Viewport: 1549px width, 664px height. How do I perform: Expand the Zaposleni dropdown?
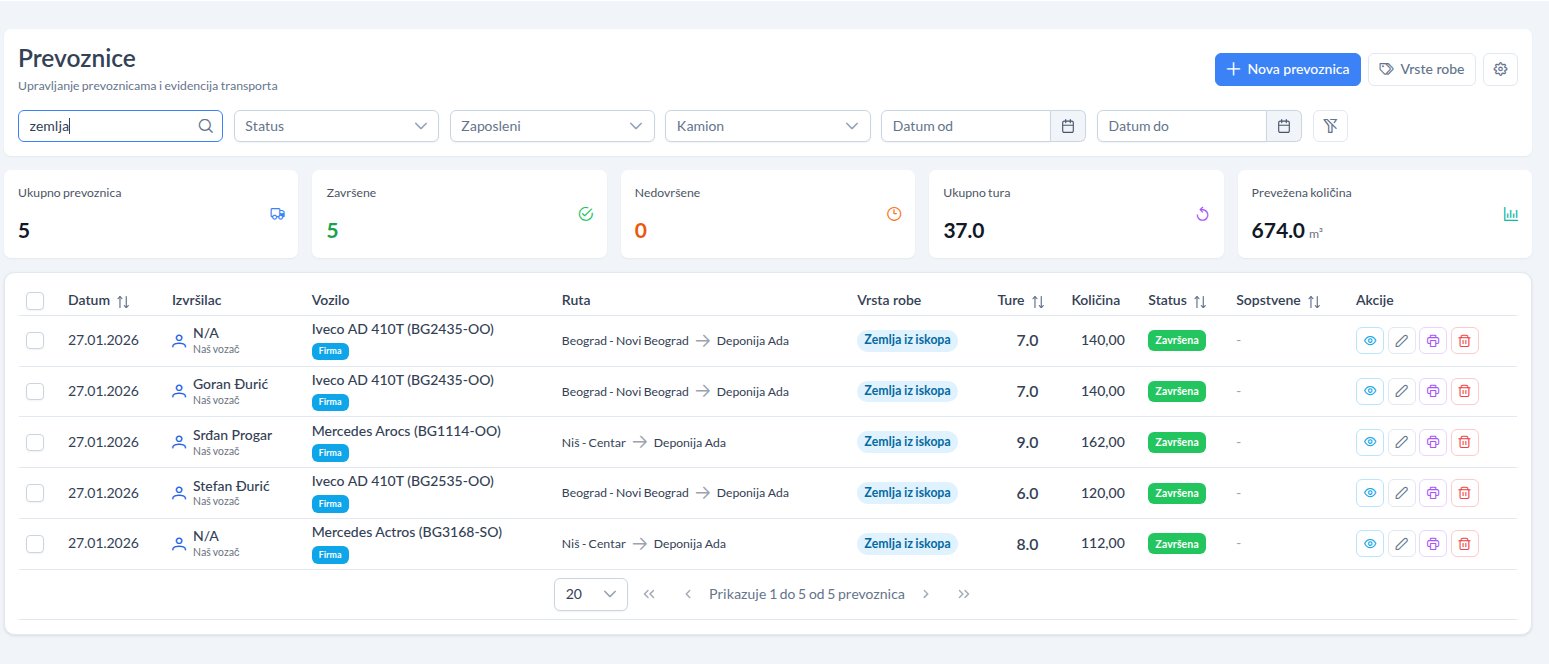coord(552,126)
